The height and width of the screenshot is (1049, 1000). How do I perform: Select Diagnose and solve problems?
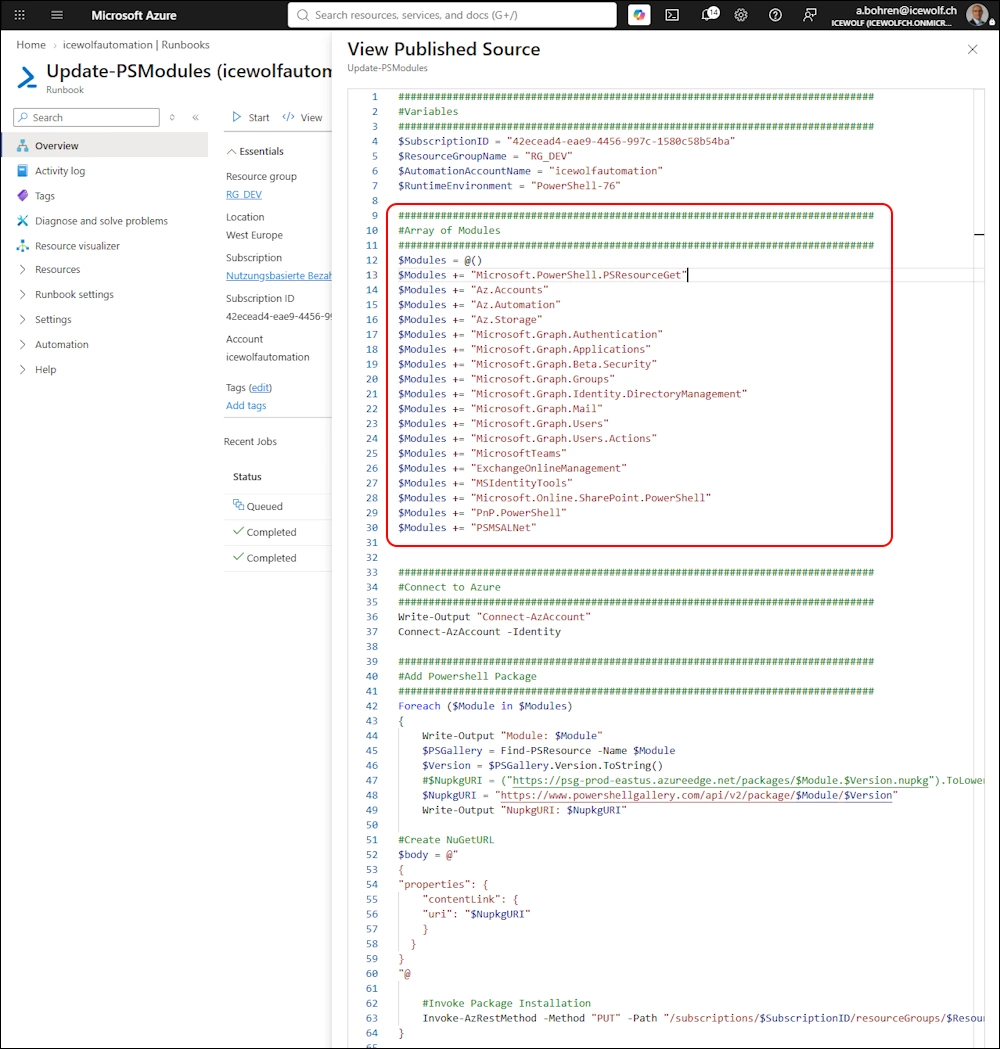(x=102, y=221)
